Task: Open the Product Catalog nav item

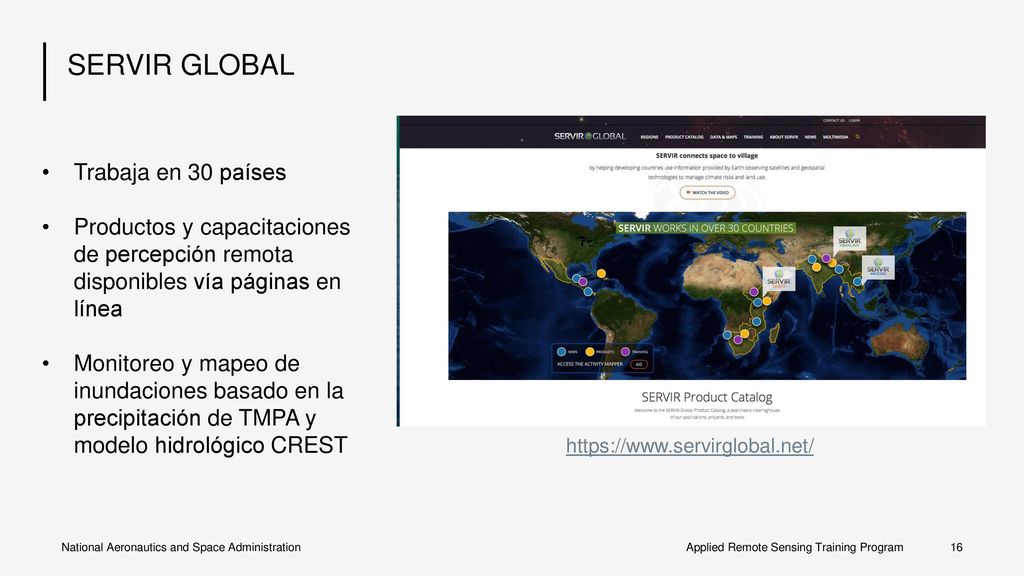Action: [x=684, y=137]
